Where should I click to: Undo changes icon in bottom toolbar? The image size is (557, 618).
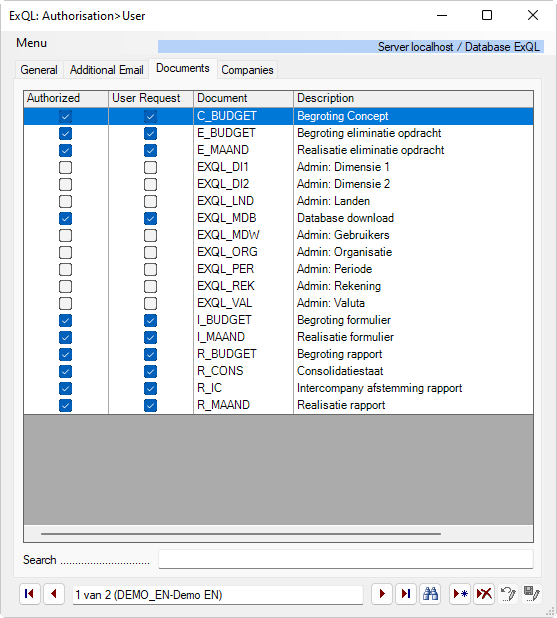[508, 594]
